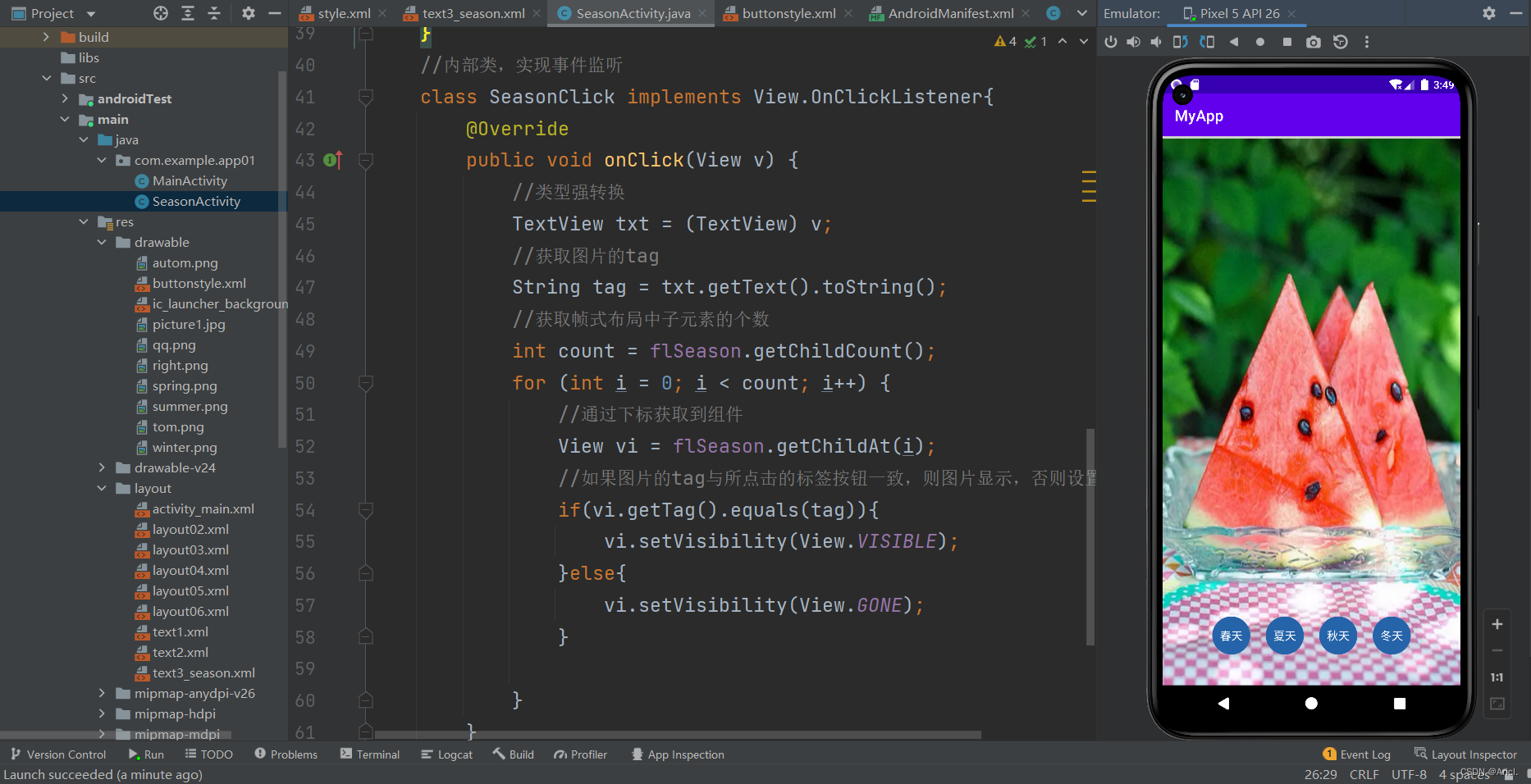Raise emulator volume
Screen dimensions: 1531x784
(1133, 42)
